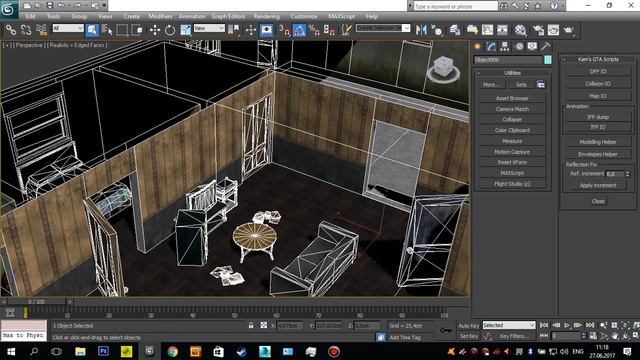The height and width of the screenshot is (360, 640).
Task: Open the Hierarchy panel icon
Action: [505, 47]
